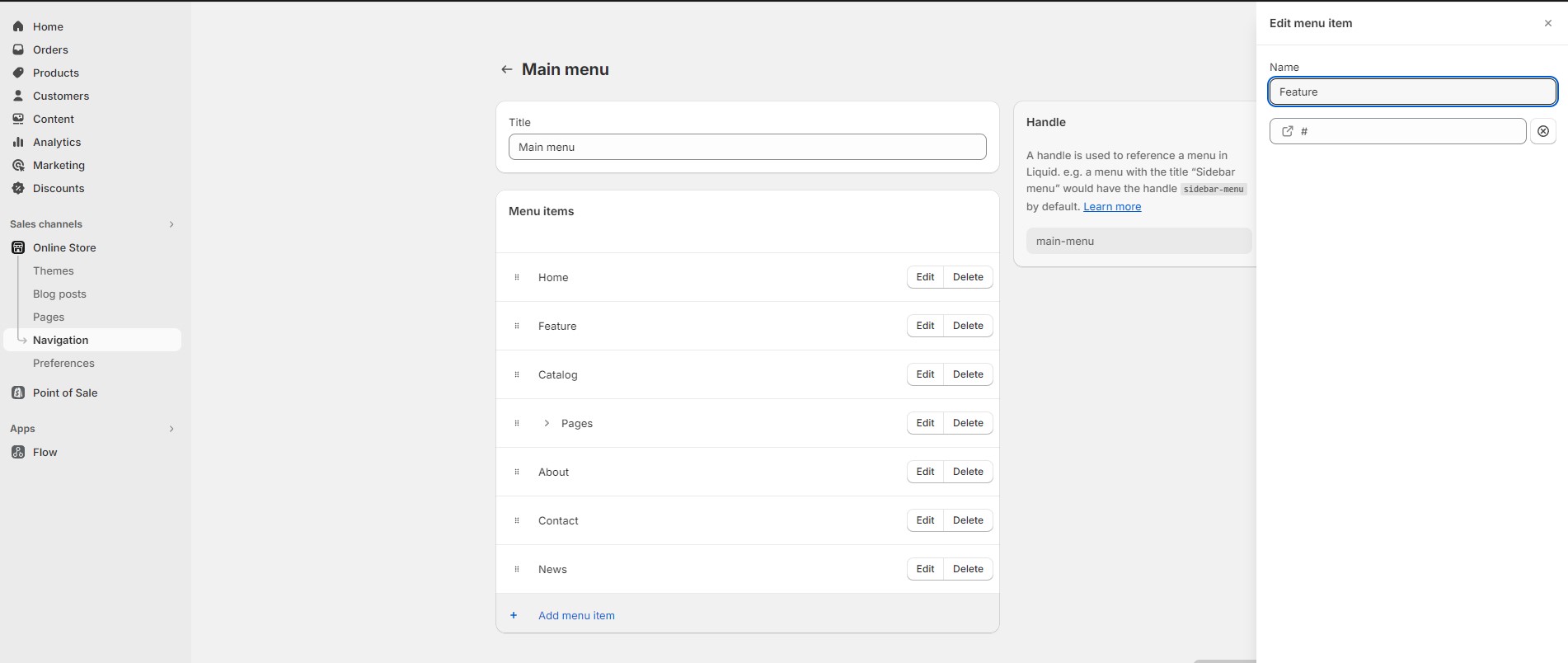This screenshot has height=663, width=1568.
Task: Click drag handle of About menu item
Action: click(x=517, y=472)
